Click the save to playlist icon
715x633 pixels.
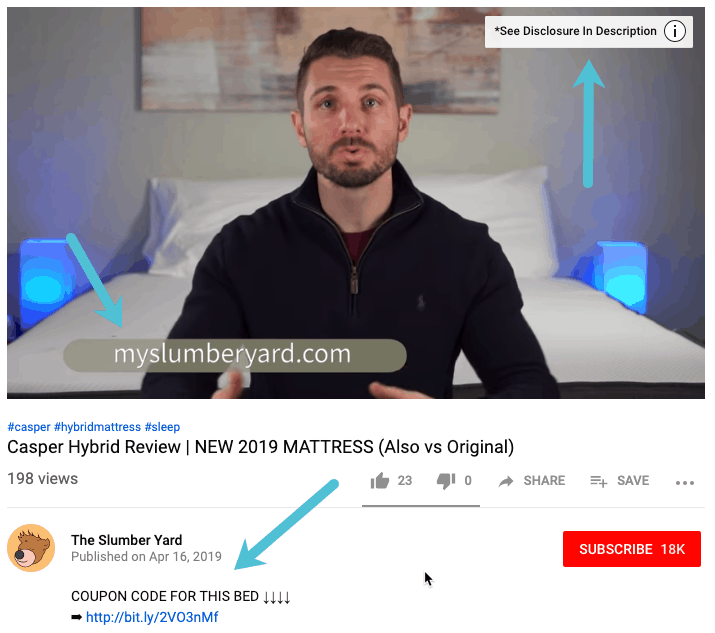pos(598,481)
